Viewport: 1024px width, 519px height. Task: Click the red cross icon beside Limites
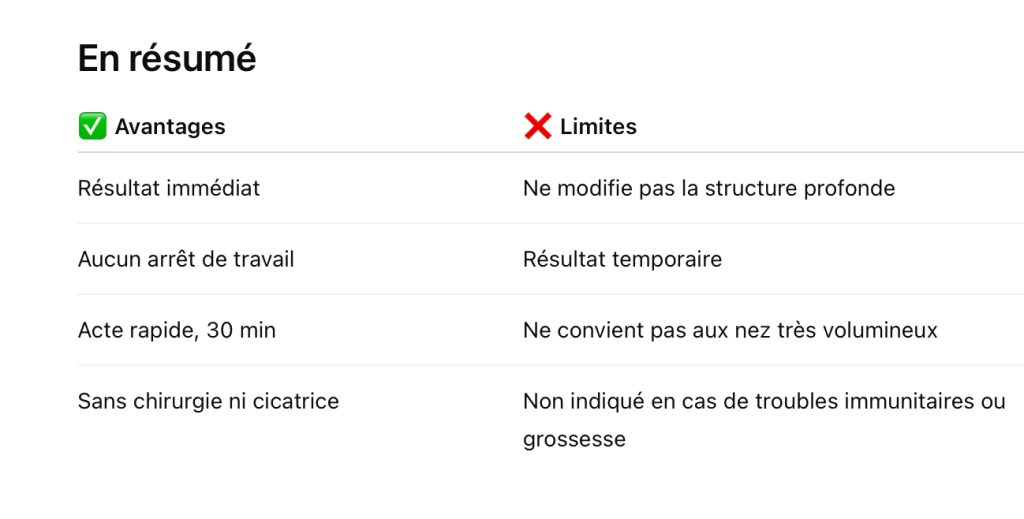(x=537, y=127)
